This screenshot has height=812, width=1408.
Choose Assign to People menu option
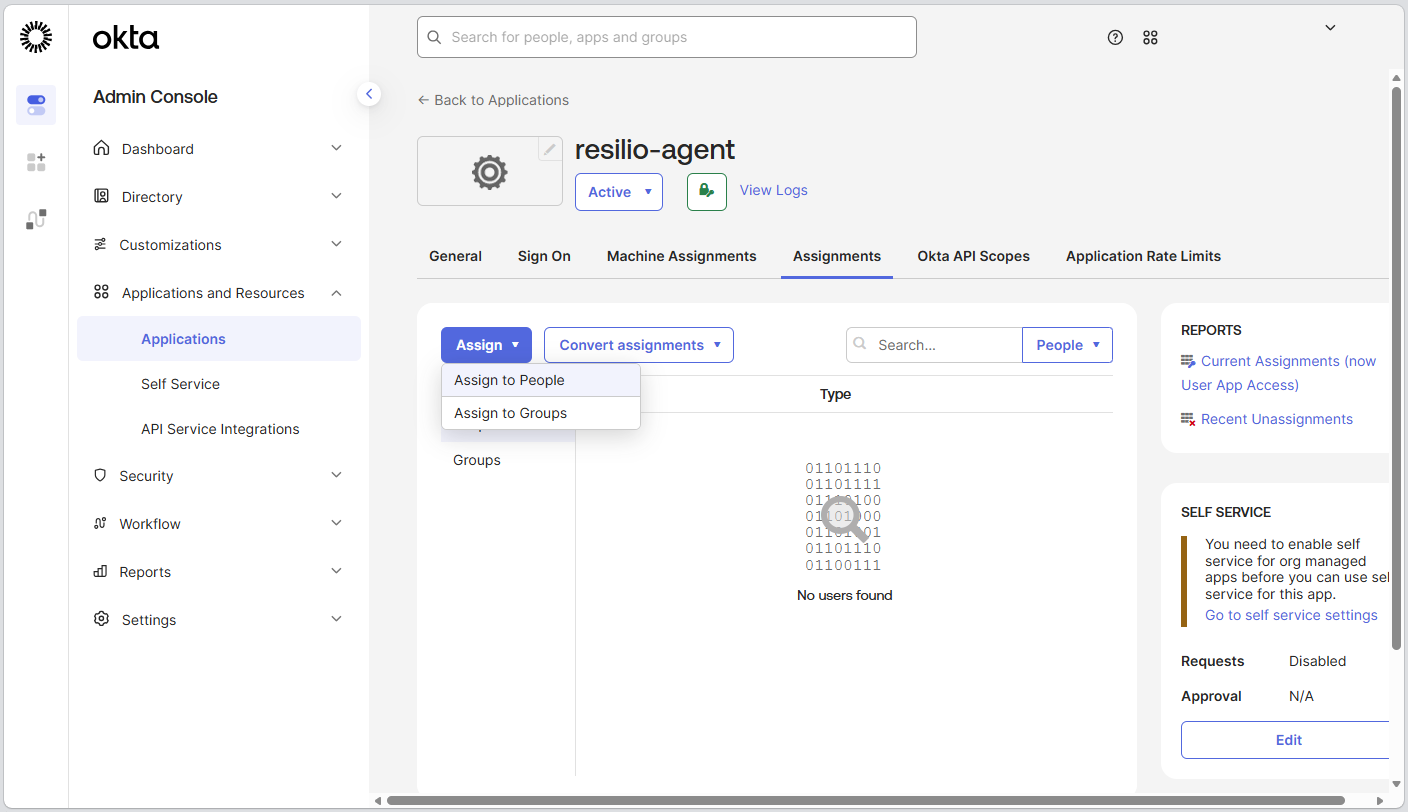coord(541,380)
